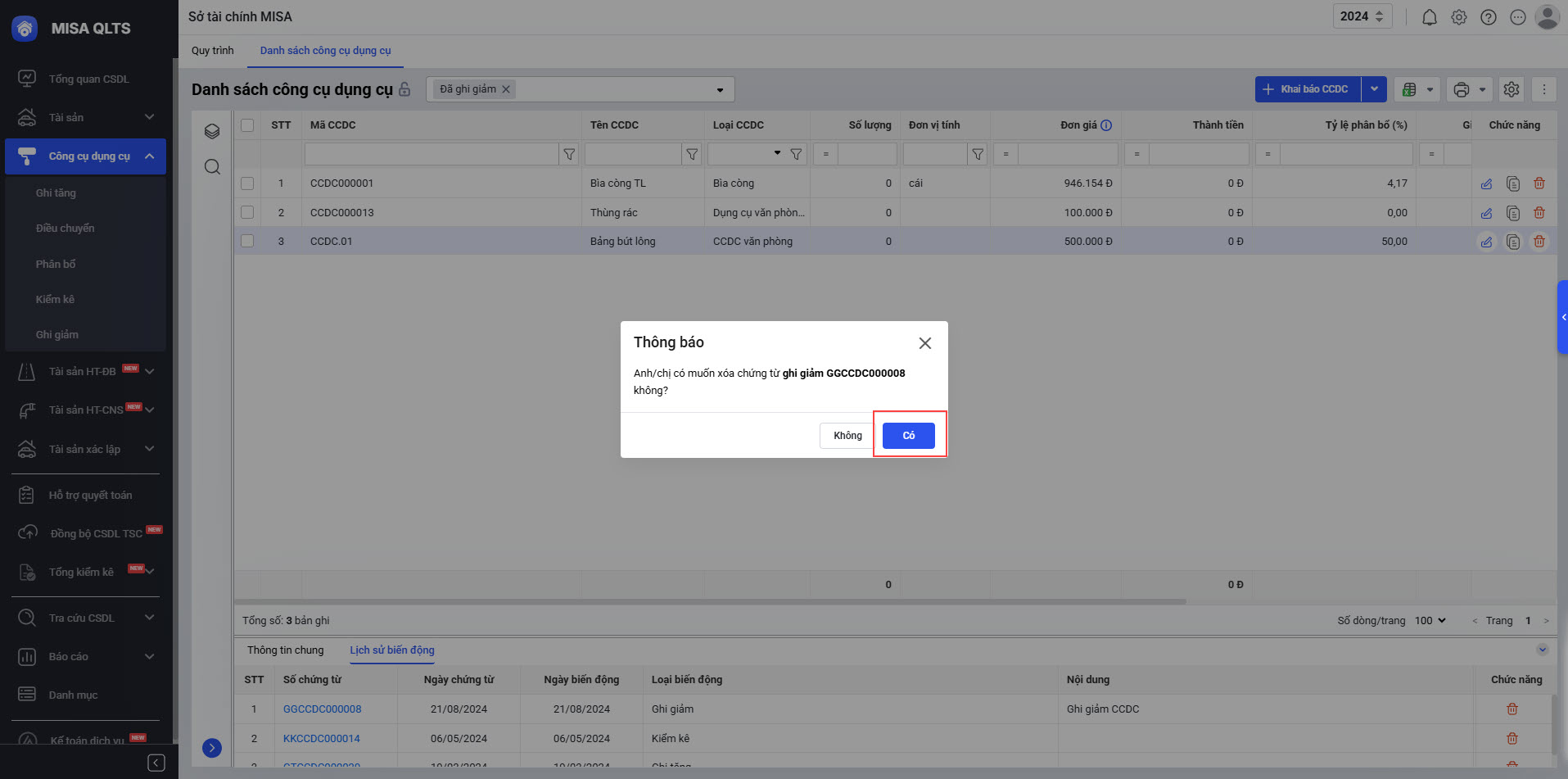Switch to the Quy trình tab
The width and height of the screenshot is (1568, 779).
pos(212,51)
